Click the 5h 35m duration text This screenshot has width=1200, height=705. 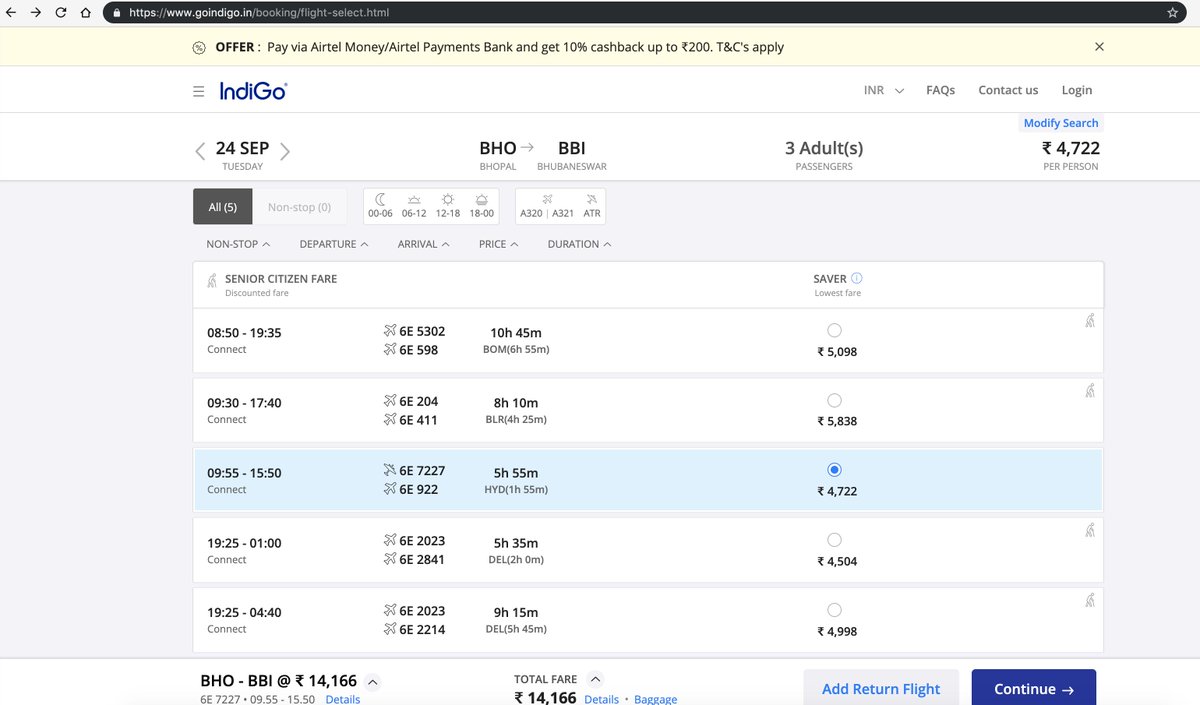(x=516, y=541)
